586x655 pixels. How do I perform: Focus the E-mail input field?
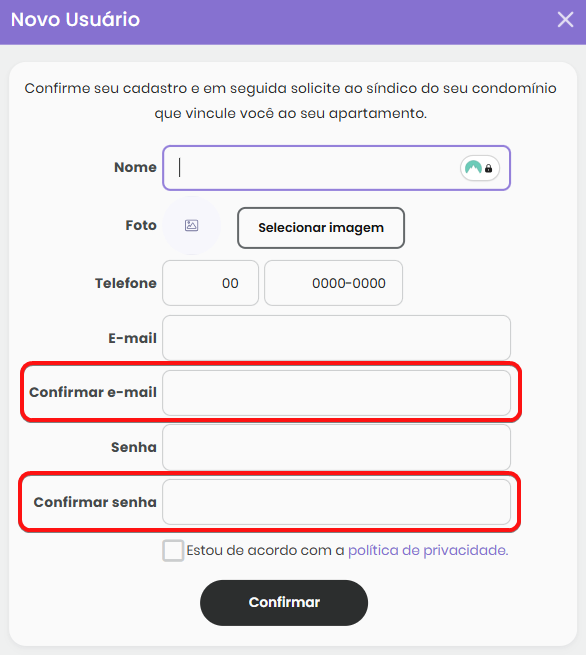(336, 338)
